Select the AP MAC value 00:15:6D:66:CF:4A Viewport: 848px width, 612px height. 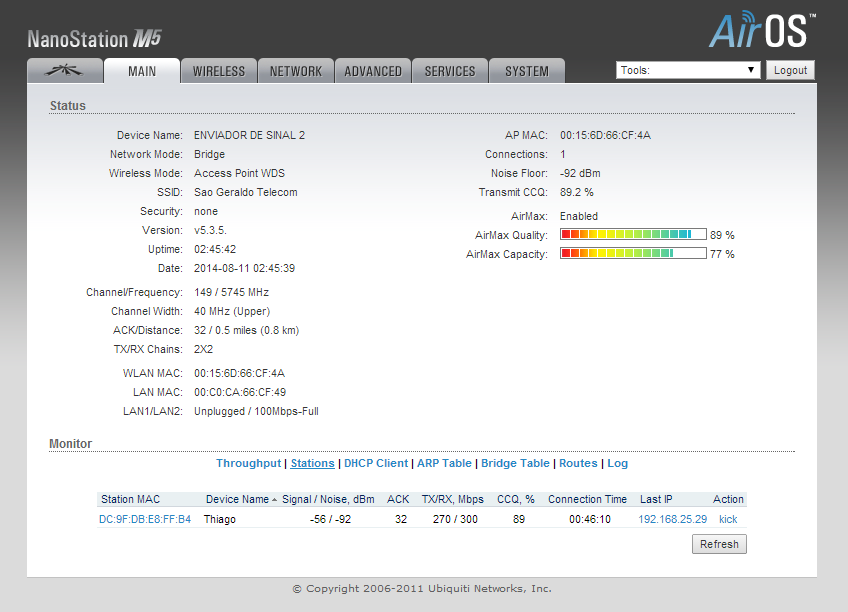pos(605,135)
